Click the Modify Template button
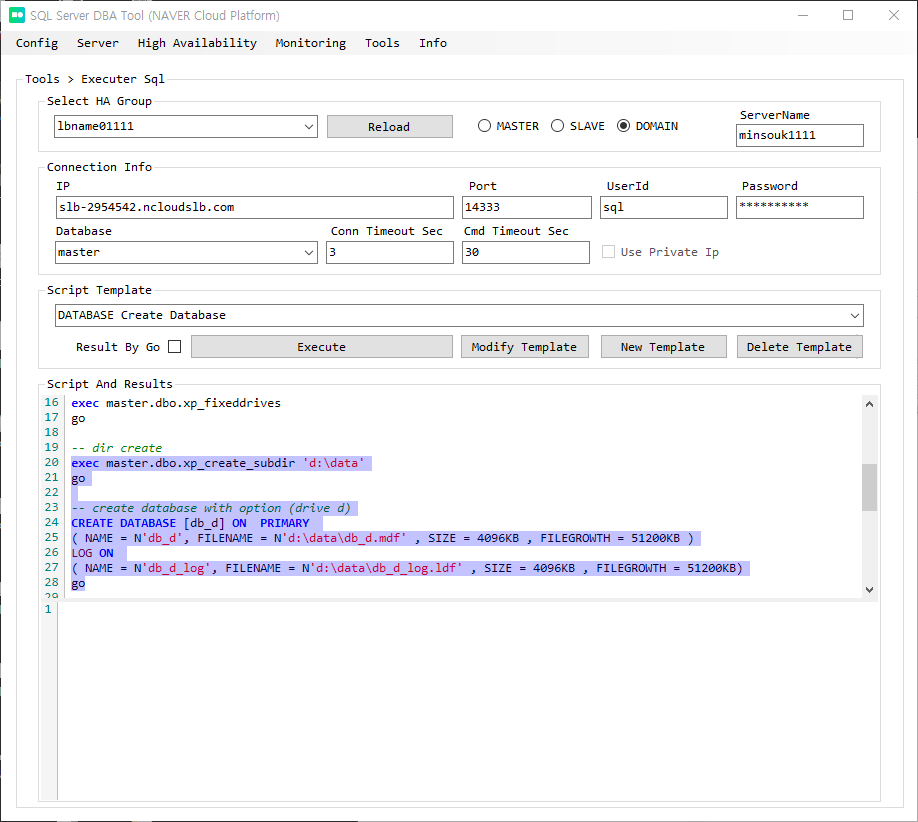The image size is (918, 822). tap(525, 347)
